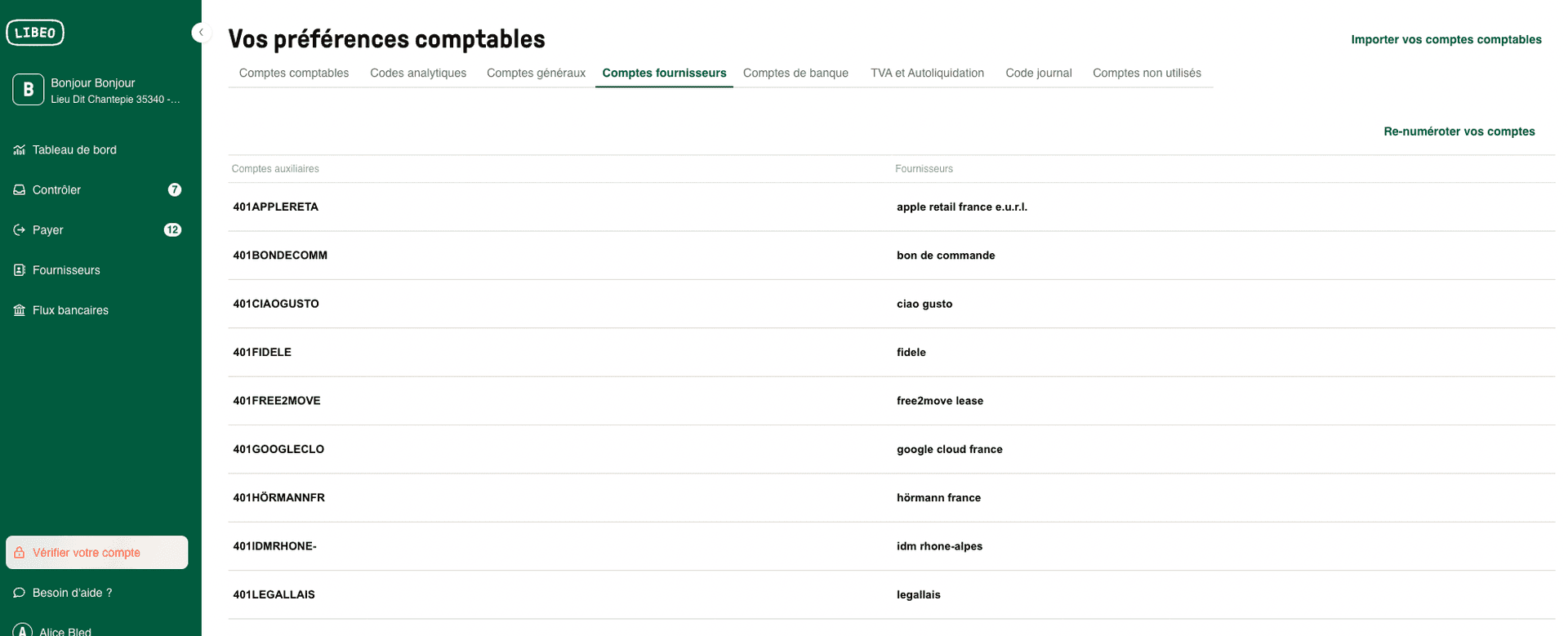The image size is (1568, 636).
Task: Click supplier free2move lease
Action: pos(940,401)
